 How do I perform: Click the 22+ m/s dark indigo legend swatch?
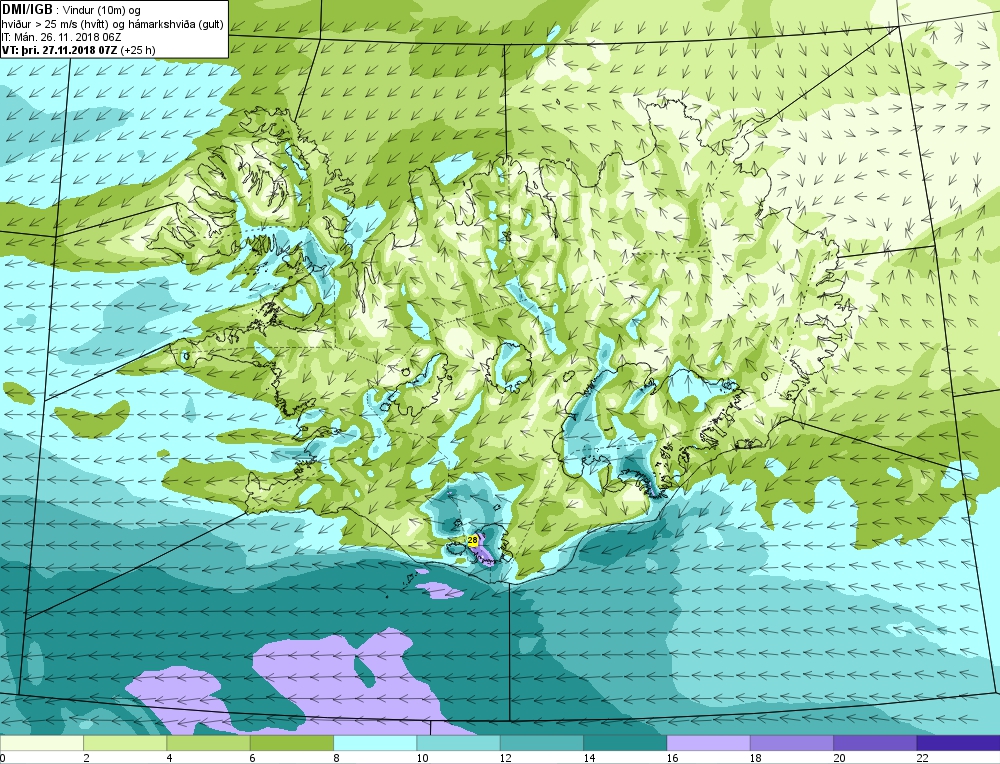(958, 743)
